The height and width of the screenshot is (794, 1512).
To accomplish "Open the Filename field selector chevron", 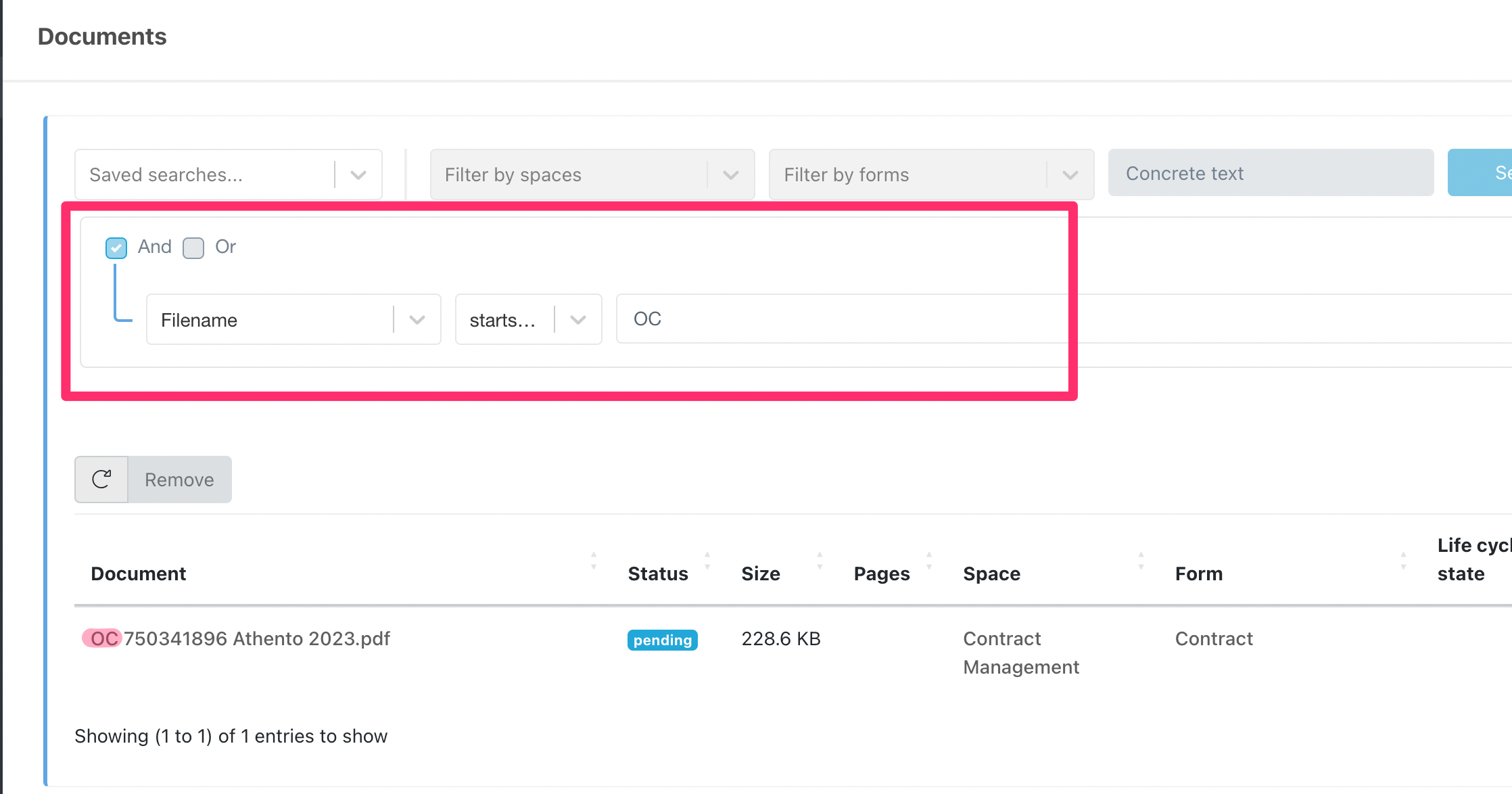I will pyautogui.click(x=417, y=320).
